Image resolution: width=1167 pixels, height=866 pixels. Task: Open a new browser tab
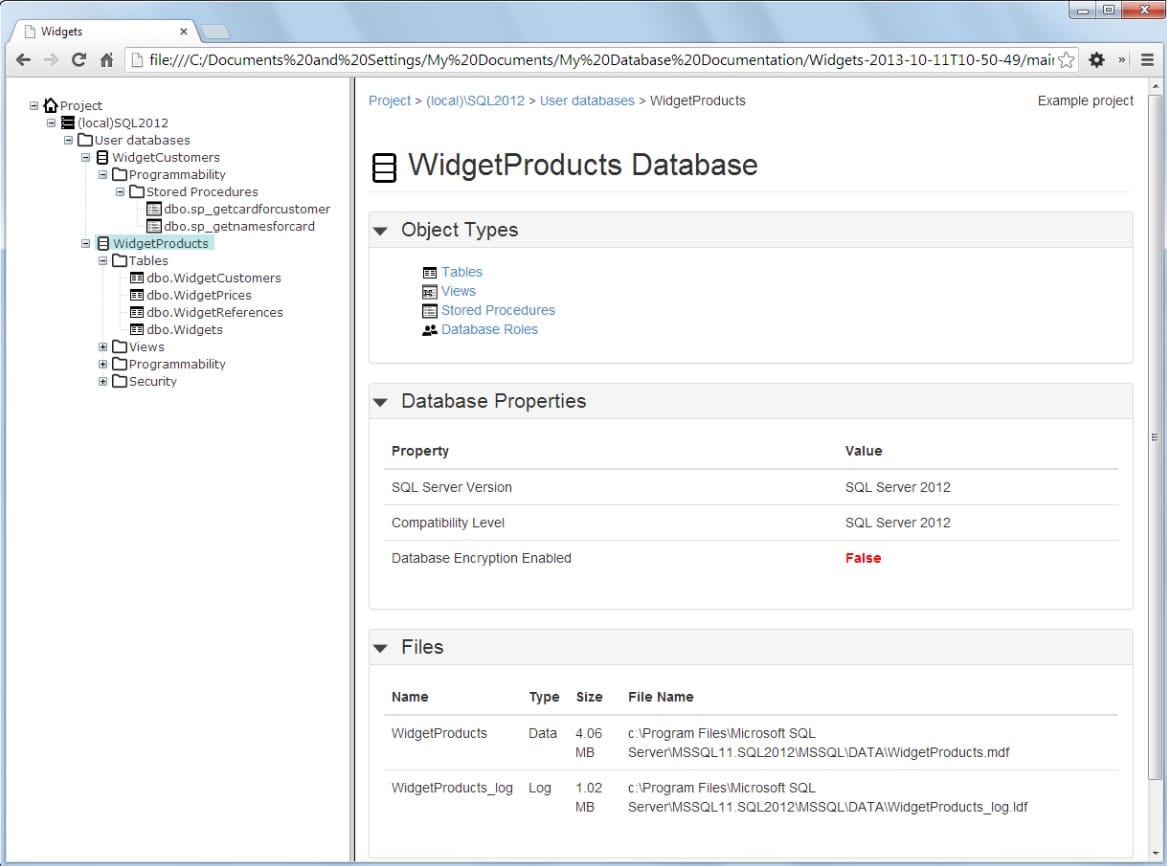click(x=216, y=32)
